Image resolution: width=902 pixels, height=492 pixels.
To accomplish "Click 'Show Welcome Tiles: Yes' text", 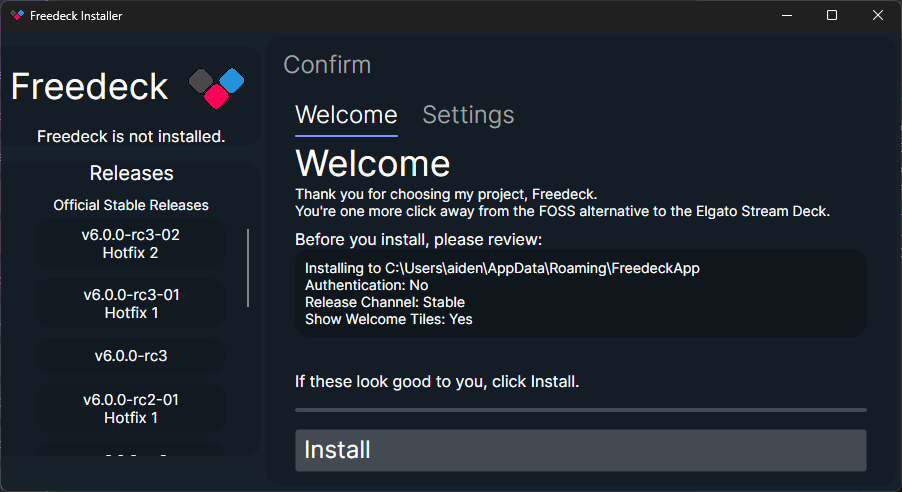I will (389, 319).
